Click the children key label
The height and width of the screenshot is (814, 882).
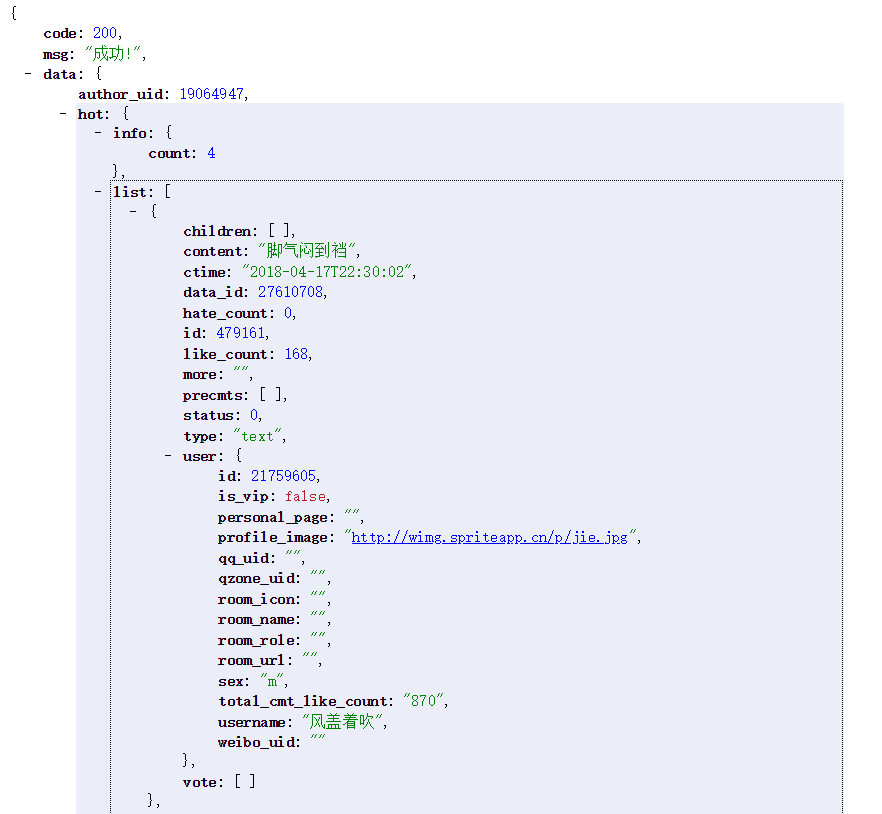[217, 232]
